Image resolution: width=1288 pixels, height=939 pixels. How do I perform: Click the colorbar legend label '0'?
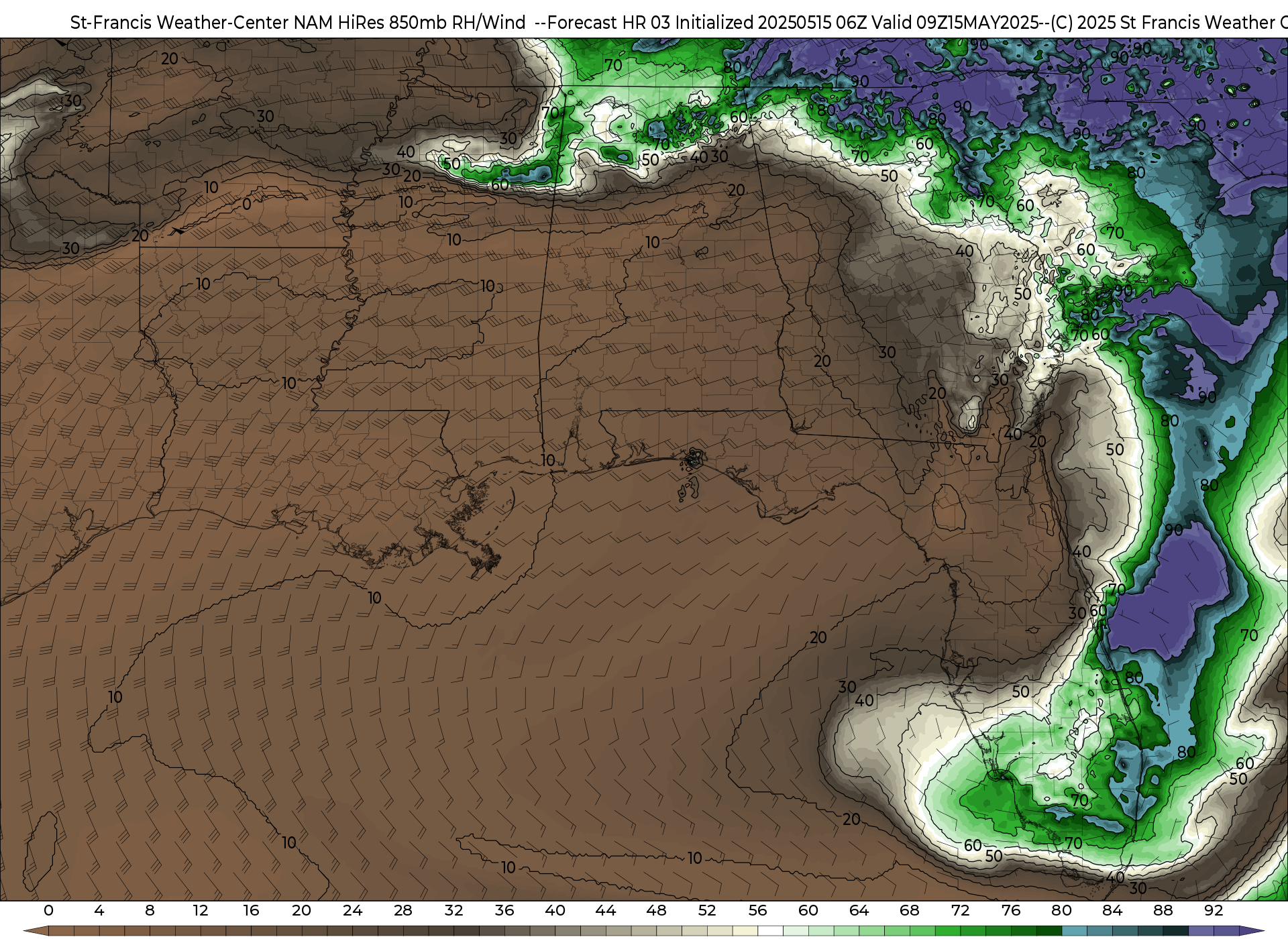click(x=48, y=910)
